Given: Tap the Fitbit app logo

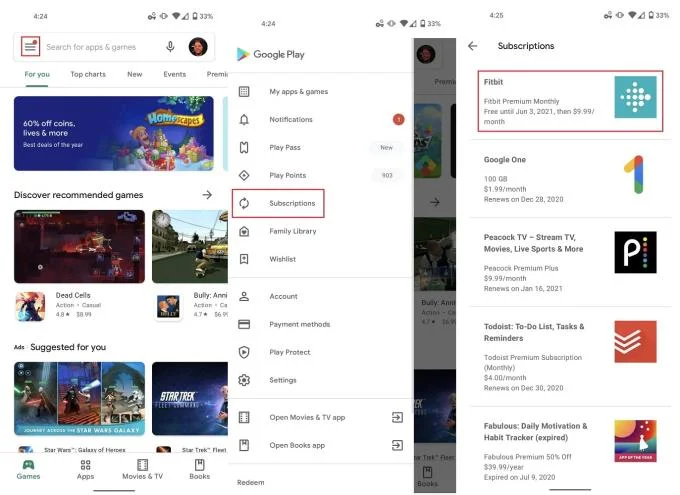Looking at the screenshot, I should pos(635,97).
